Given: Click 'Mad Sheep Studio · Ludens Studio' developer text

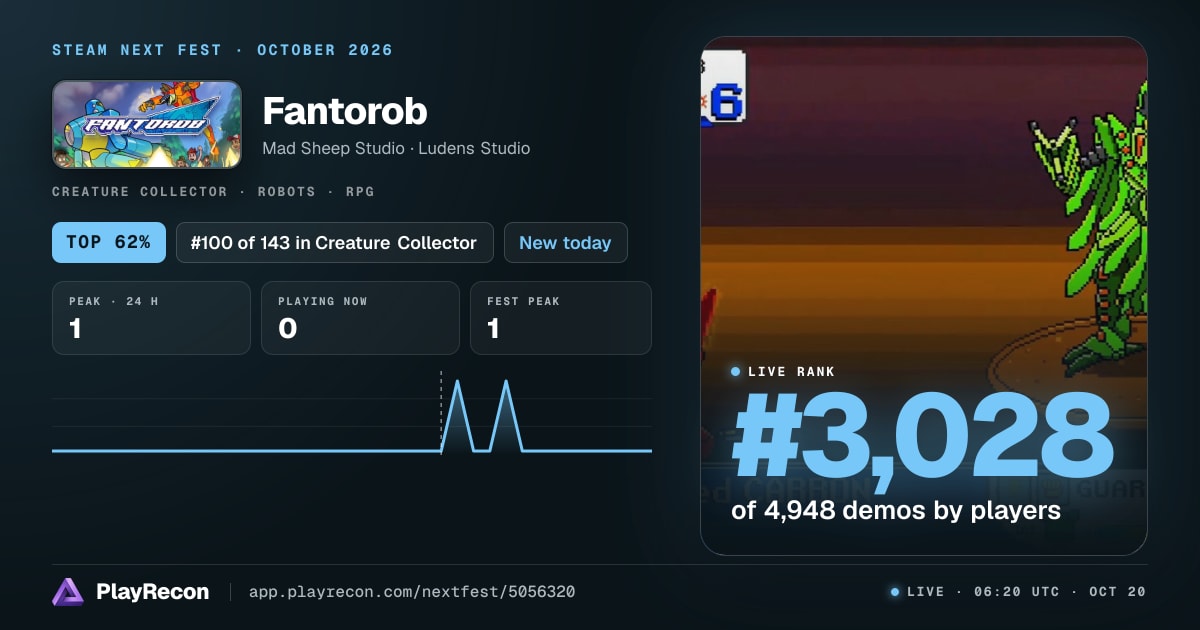Looking at the screenshot, I should tap(396, 148).
